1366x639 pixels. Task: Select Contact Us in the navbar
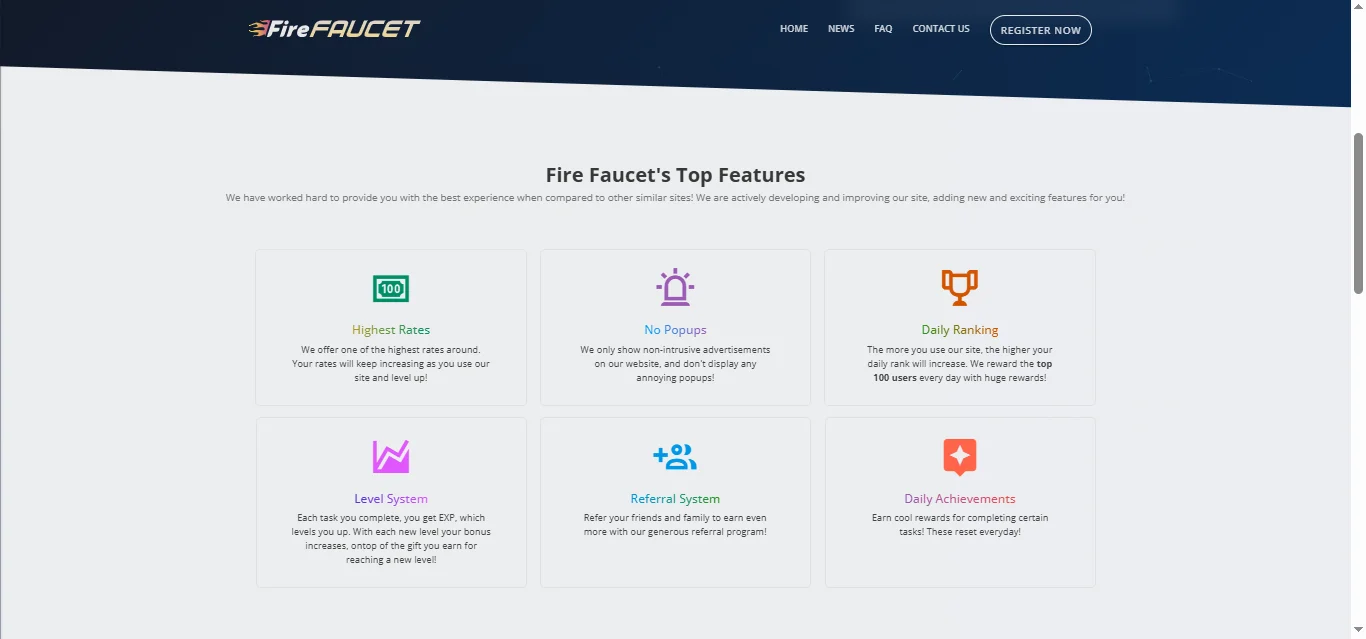(941, 29)
